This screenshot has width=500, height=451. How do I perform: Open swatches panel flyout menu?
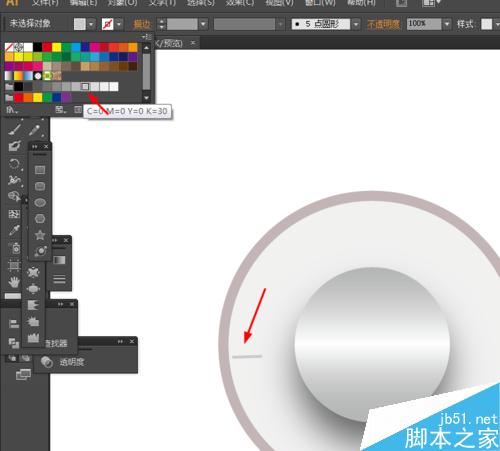click(x=147, y=36)
